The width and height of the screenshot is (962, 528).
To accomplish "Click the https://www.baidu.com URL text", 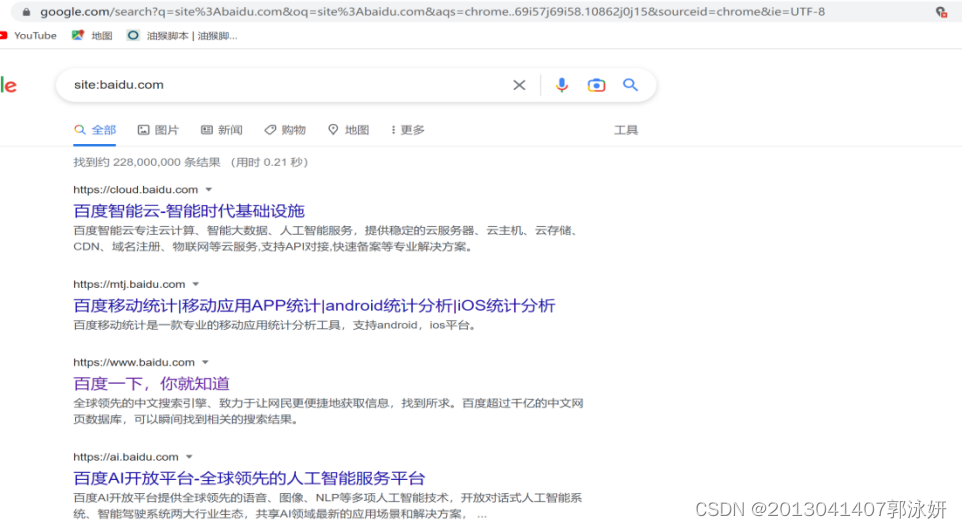I will [x=134, y=362].
